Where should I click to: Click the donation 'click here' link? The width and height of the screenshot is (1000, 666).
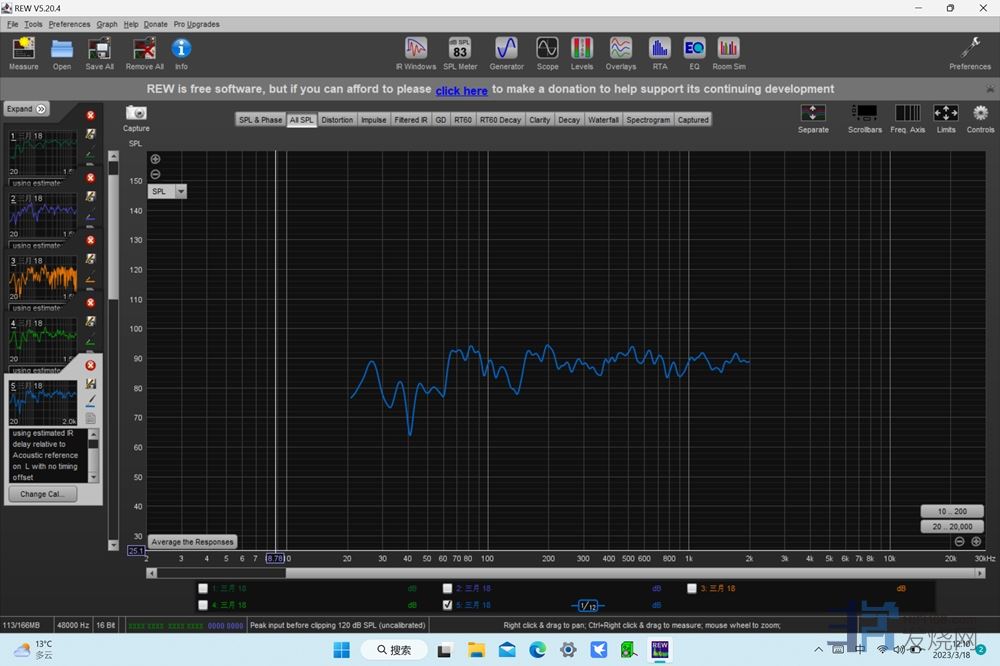click(x=461, y=91)
